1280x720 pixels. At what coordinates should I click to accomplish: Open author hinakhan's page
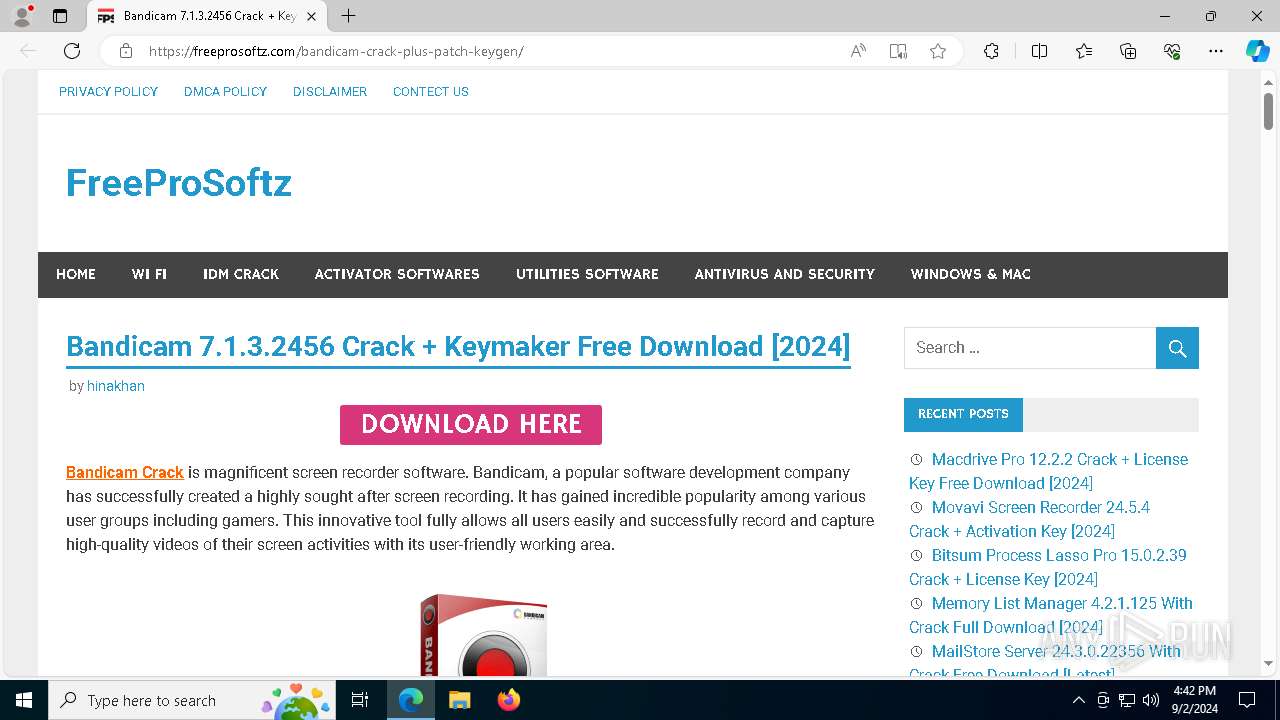click(x=116, y=386)
